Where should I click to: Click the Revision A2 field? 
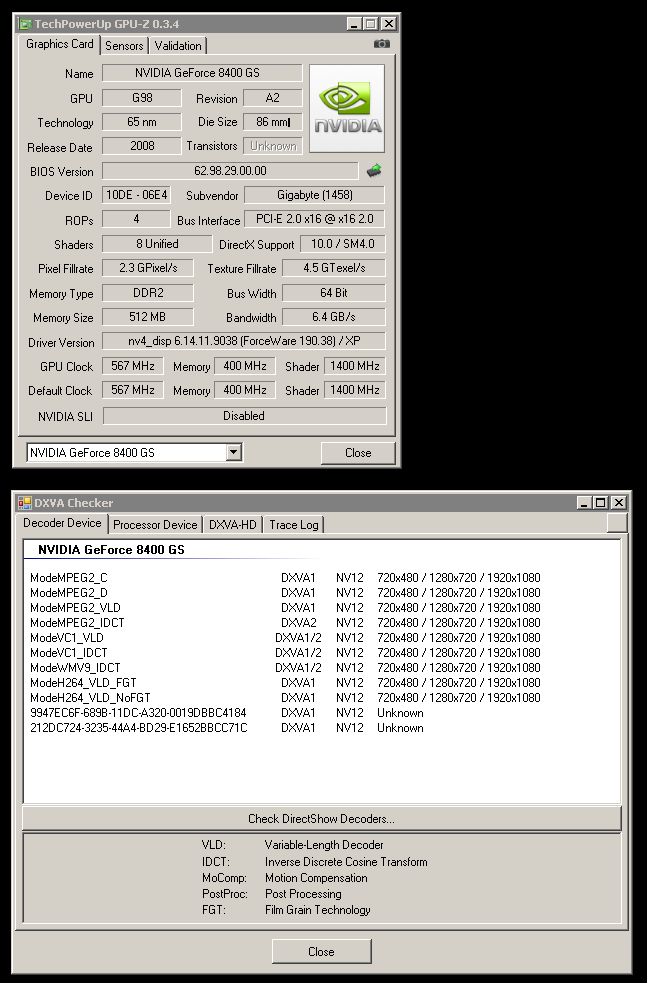point(273,98)
